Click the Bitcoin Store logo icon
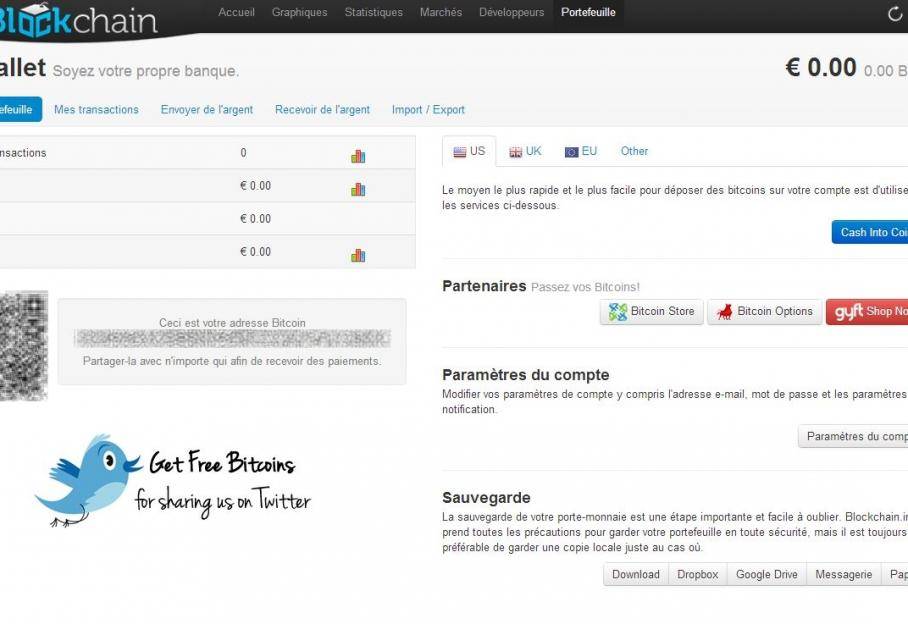908x624 pixels. coord(618,312)
